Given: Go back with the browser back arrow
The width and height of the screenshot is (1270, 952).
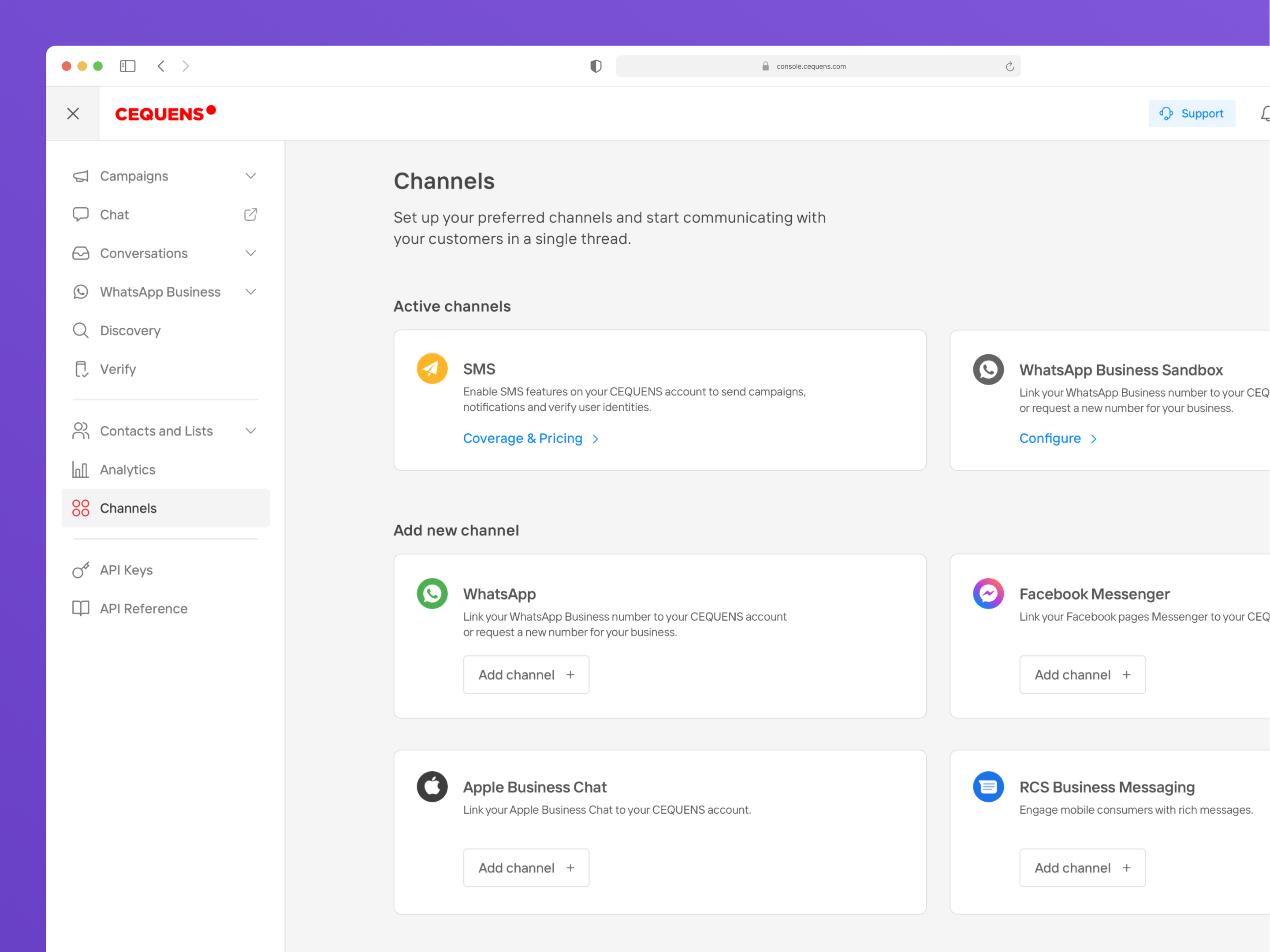Looking at the screenshot, I should pyautogui.click(x=161, y=66).
